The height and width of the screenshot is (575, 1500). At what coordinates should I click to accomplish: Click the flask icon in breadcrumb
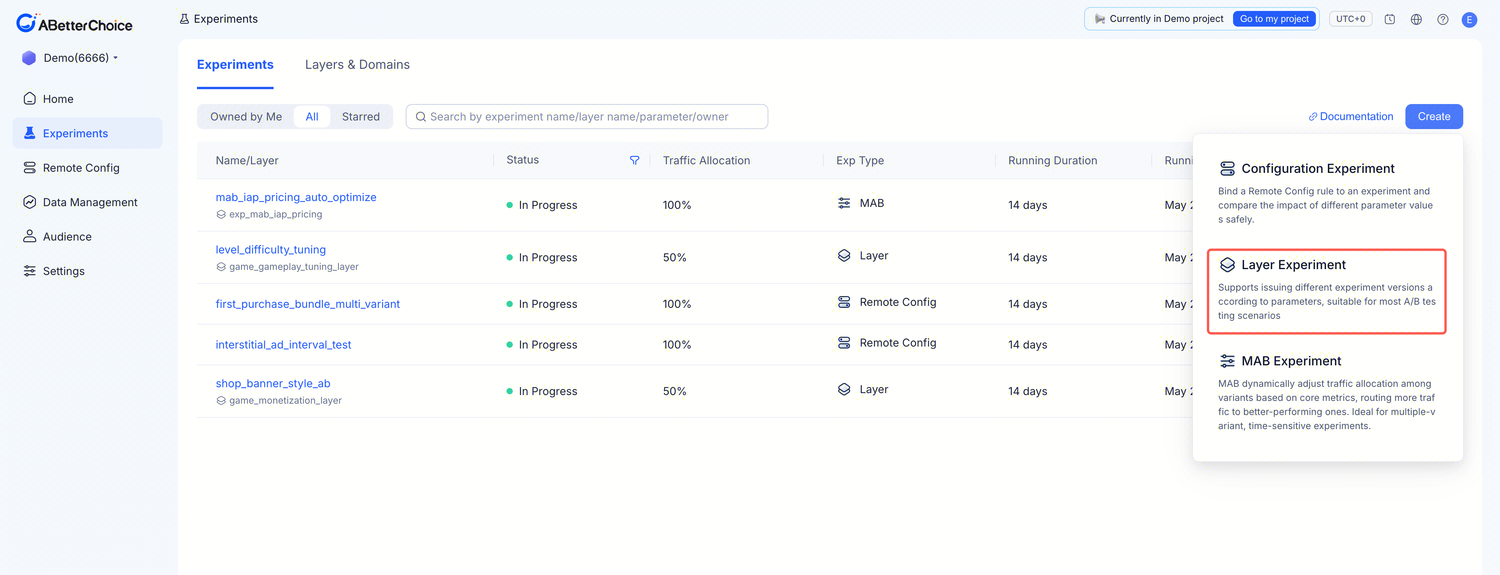click(x=184, y=19)
